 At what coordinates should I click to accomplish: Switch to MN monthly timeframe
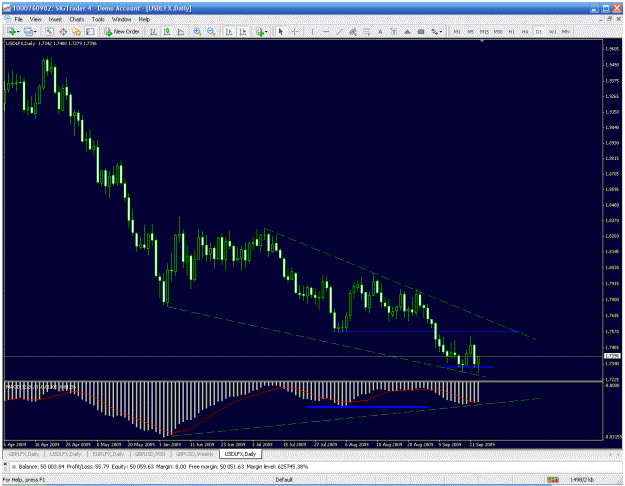pos(566,31)
